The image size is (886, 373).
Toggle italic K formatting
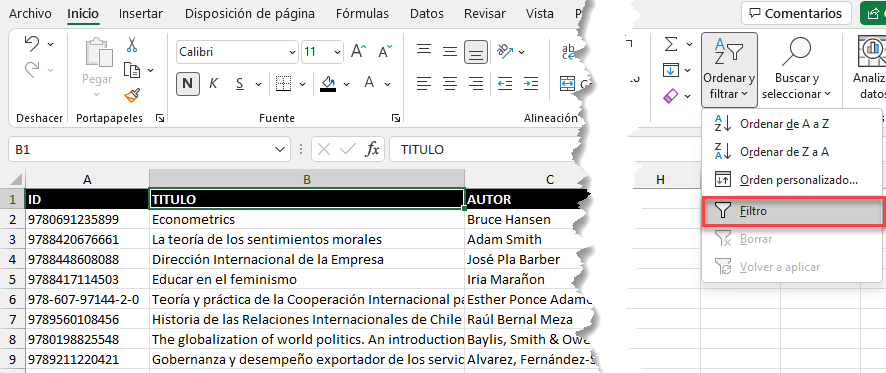[x=214, y=84]
